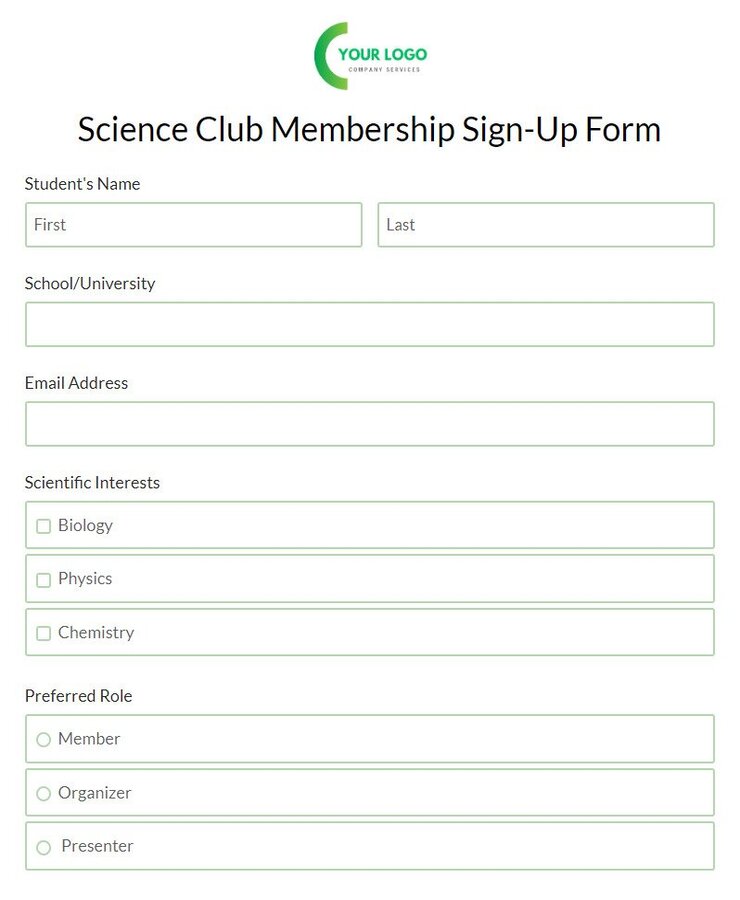Click the Email Address field label
This screenshot has height=900, width=740.
pos(76,383)
